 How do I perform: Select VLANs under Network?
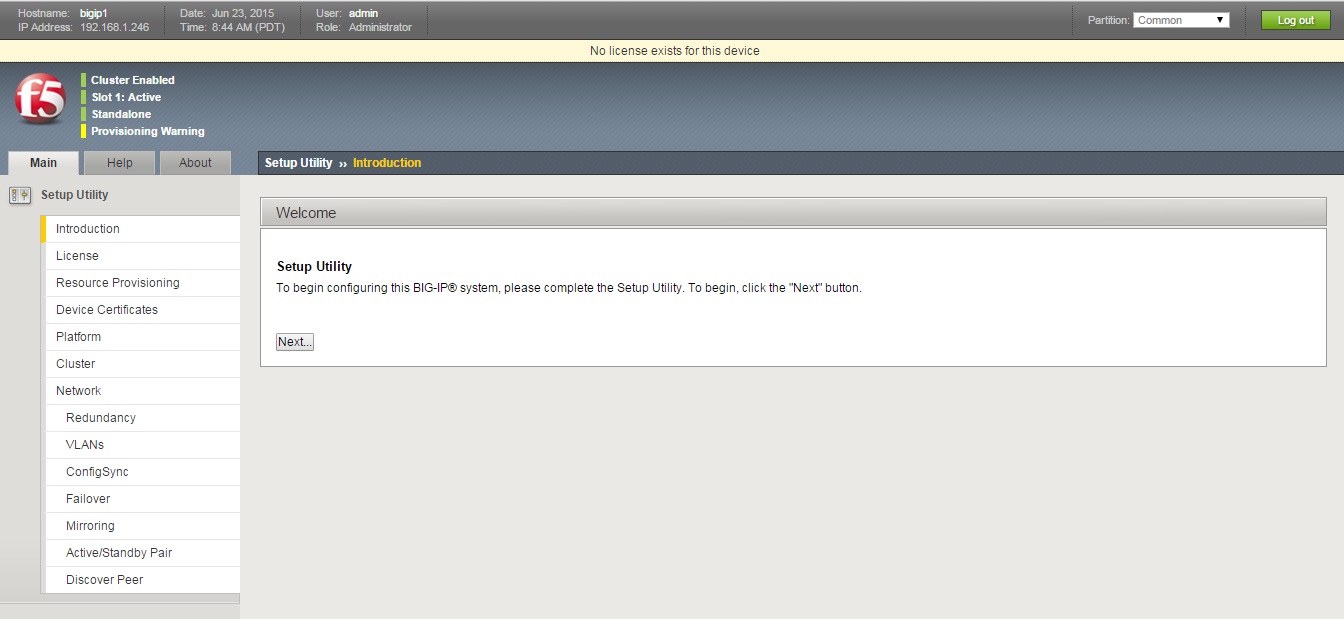(85, 445)
